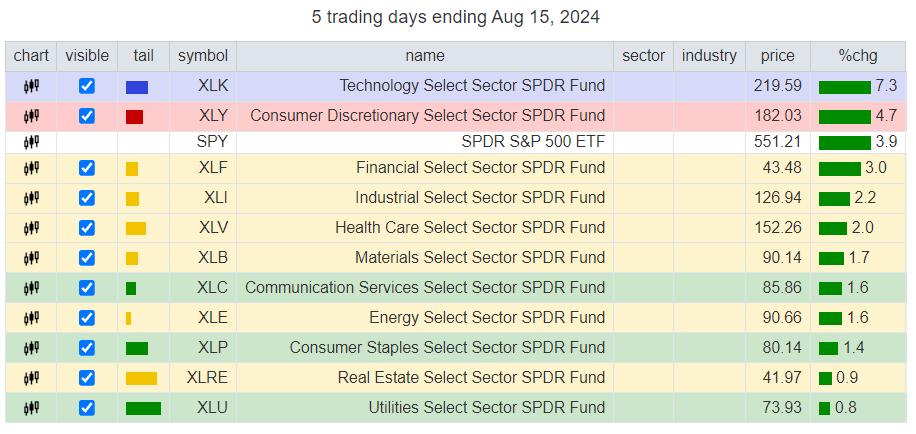Click the XLI symbol link
916x434 pixels.
click(x=215, y=198)
